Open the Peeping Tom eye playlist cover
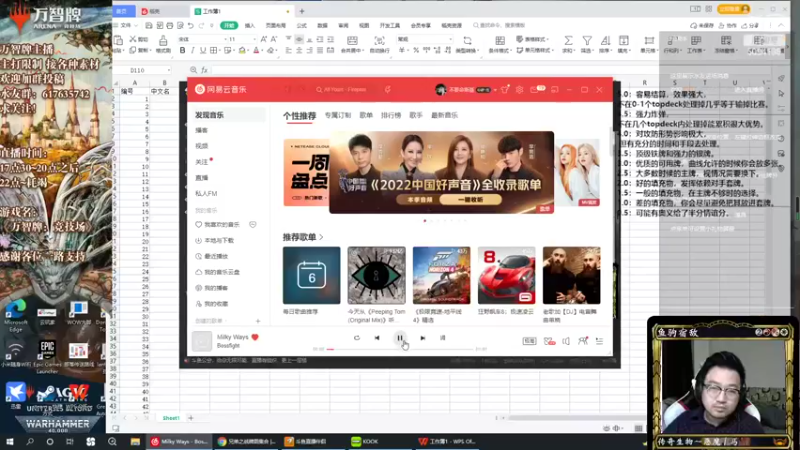Viewport: 800px width, 450px height. (x=377, y=276)
